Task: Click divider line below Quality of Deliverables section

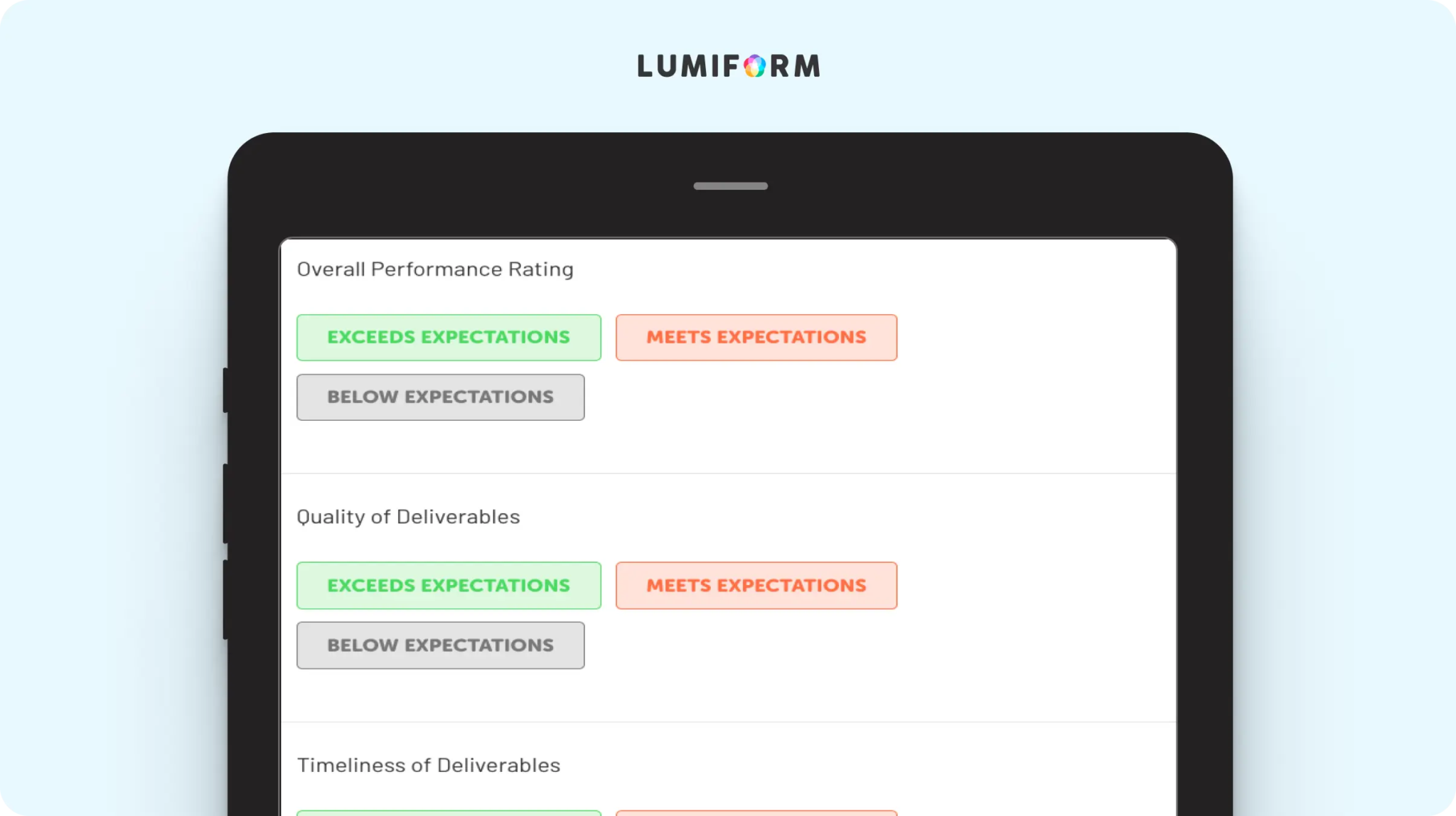Action: click(x=729, y=722)
